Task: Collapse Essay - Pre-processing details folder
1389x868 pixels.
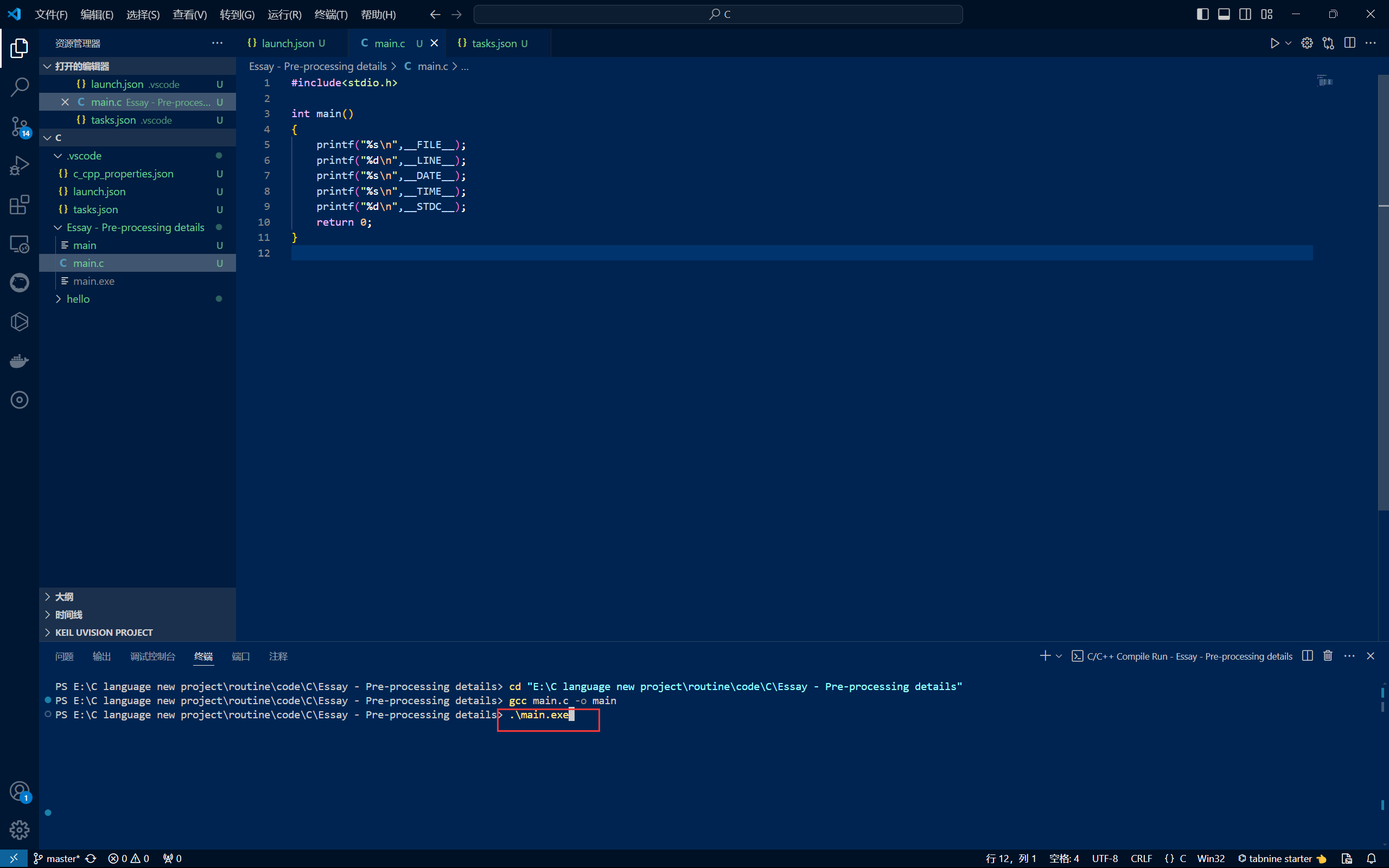Action: coord(137,227)
